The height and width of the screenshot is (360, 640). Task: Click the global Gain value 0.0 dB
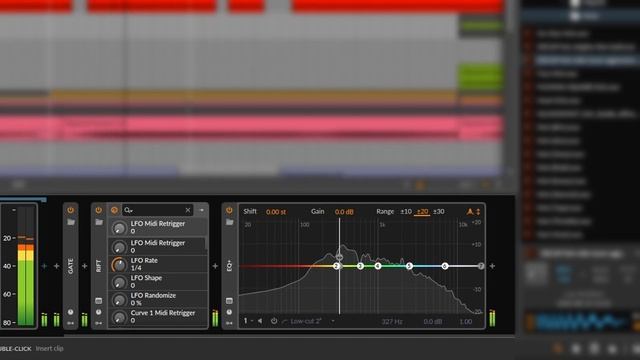[x=344, y=212]
